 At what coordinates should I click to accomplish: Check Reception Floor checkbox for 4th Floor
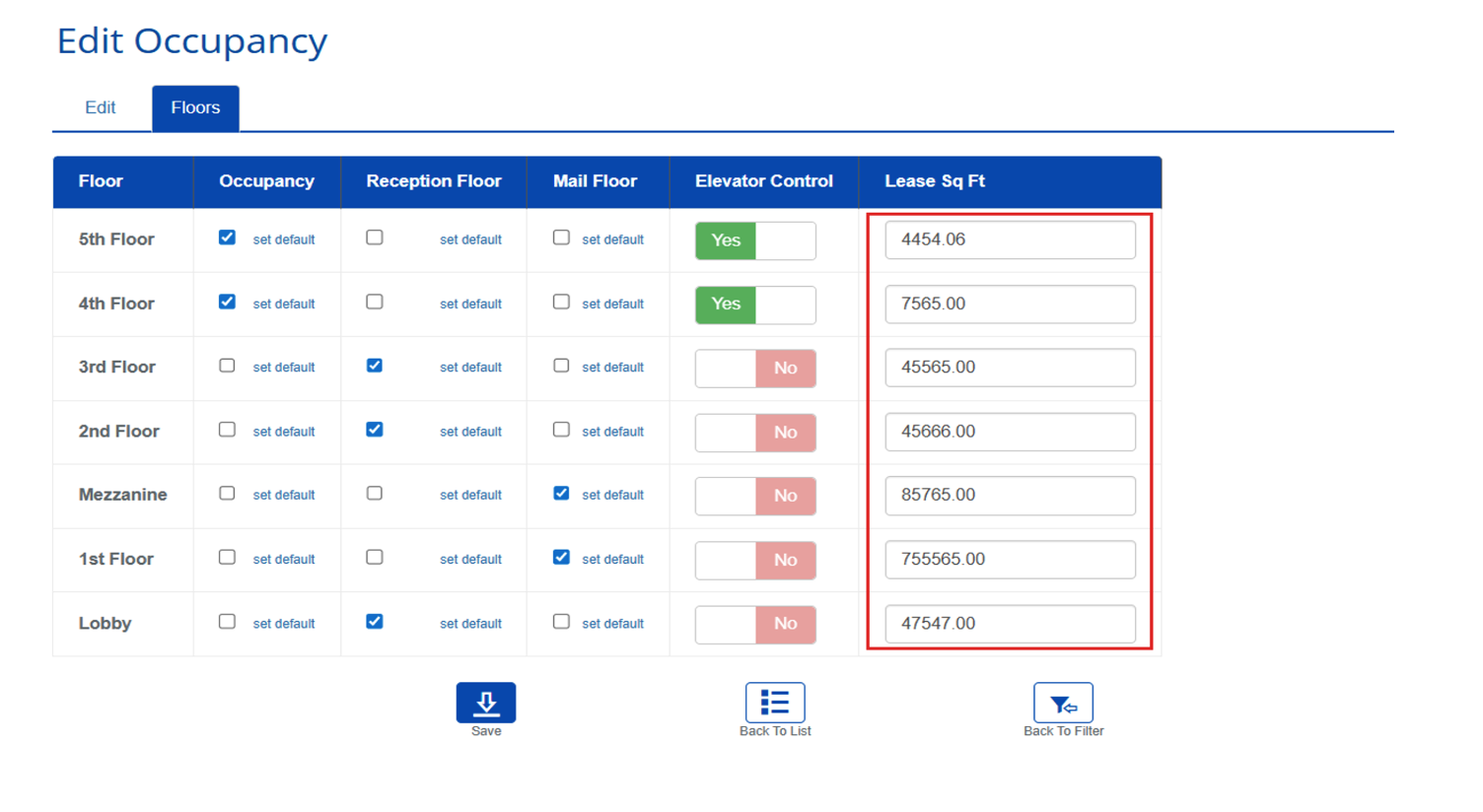[375, 302]
